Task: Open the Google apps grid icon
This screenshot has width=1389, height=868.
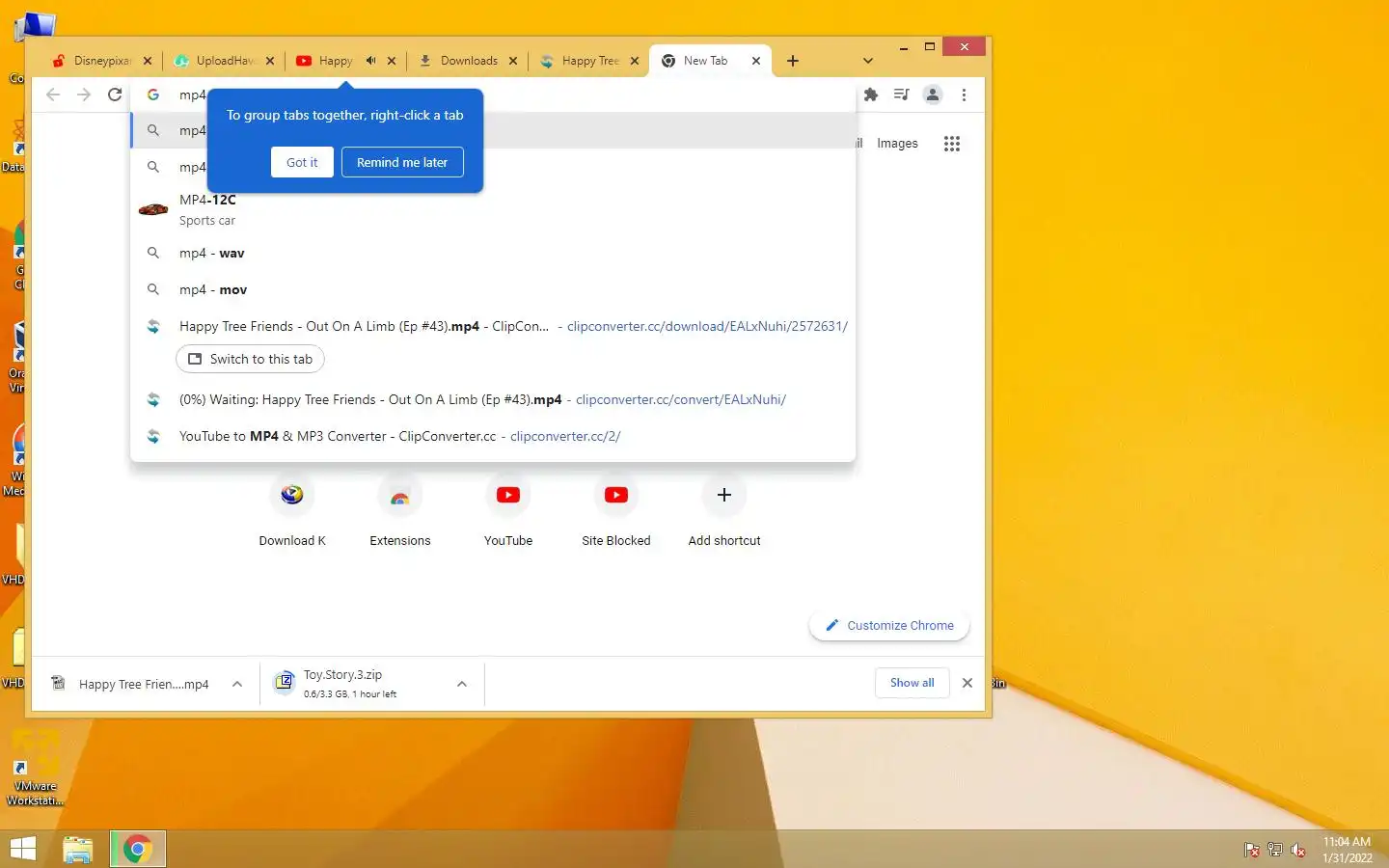Action: tap(952, 144)
